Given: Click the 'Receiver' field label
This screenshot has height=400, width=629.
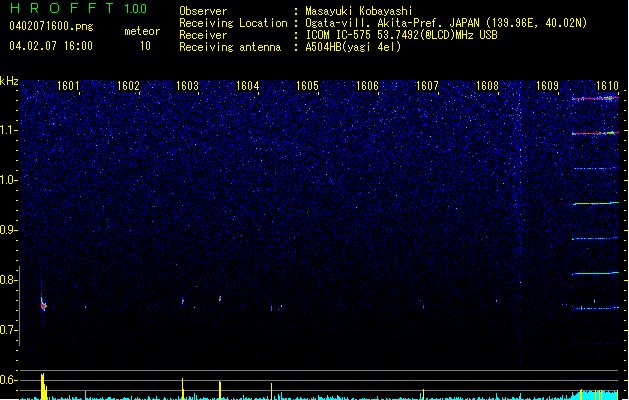Looking at the screenshot, I should pos(203,35).
